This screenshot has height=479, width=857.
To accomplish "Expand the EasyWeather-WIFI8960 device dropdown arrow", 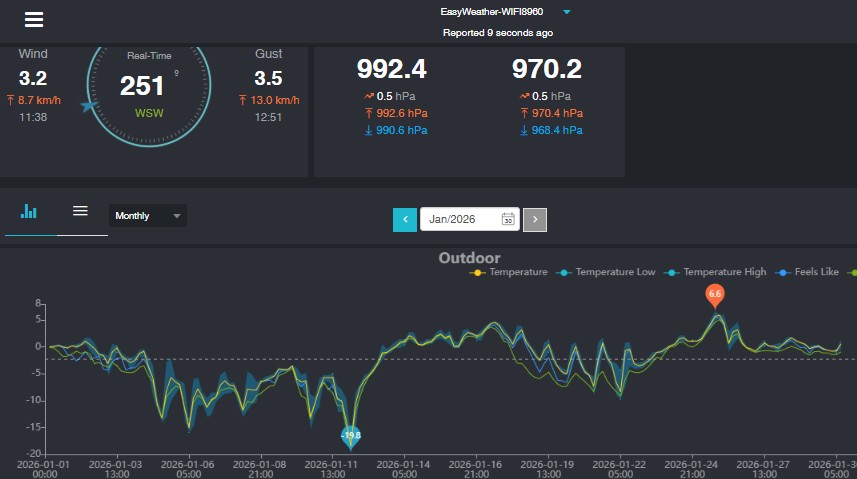I will pyautogui.click(x=567, y=12).
